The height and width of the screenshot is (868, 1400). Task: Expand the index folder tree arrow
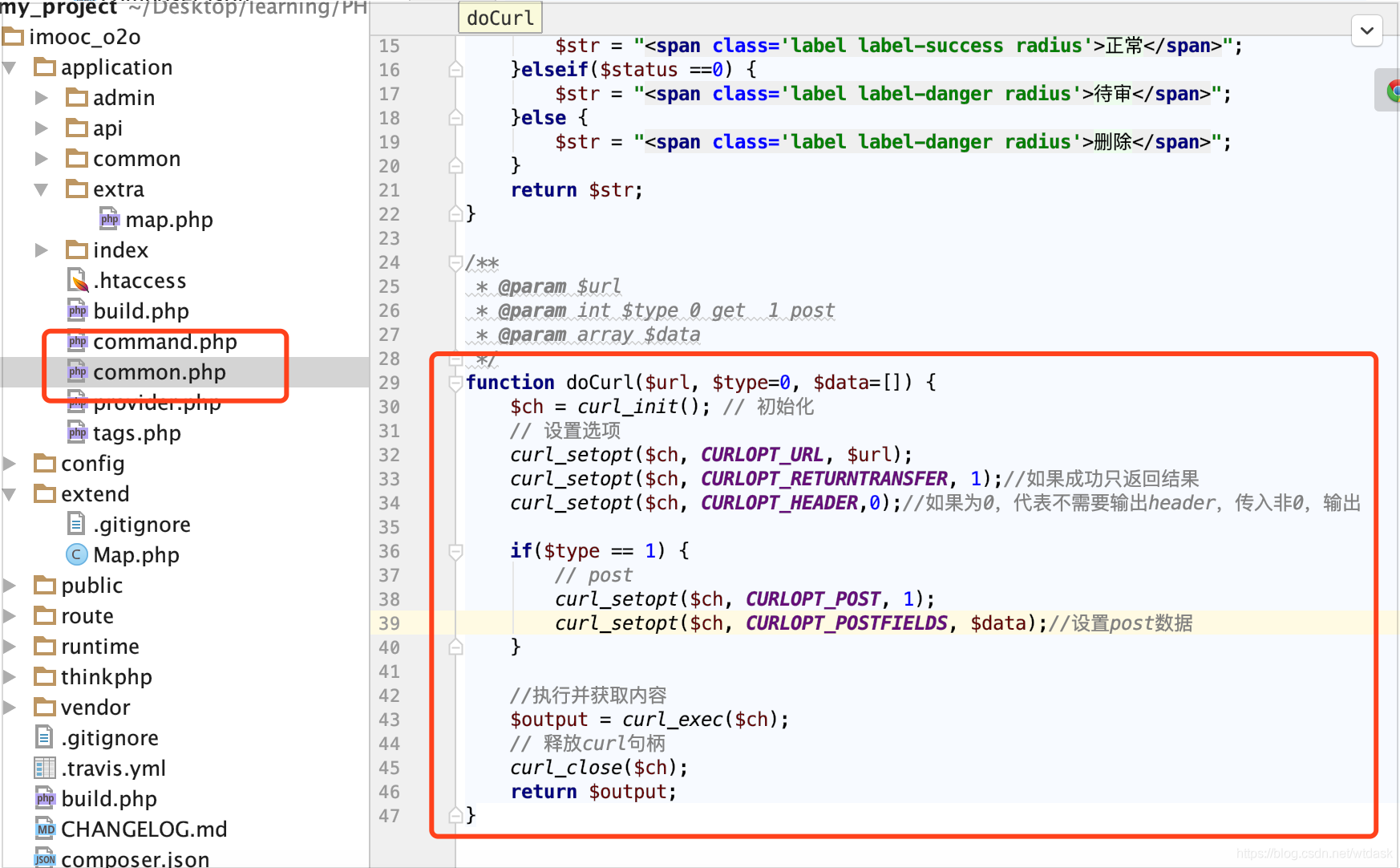(x=42, y=250)
